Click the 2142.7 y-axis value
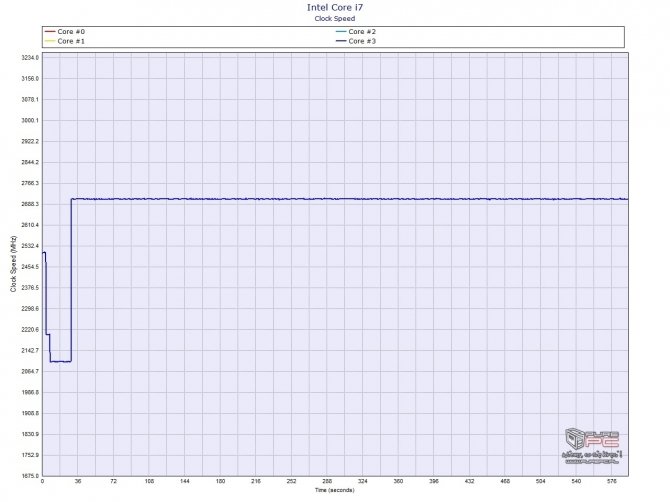 (30, 350)
